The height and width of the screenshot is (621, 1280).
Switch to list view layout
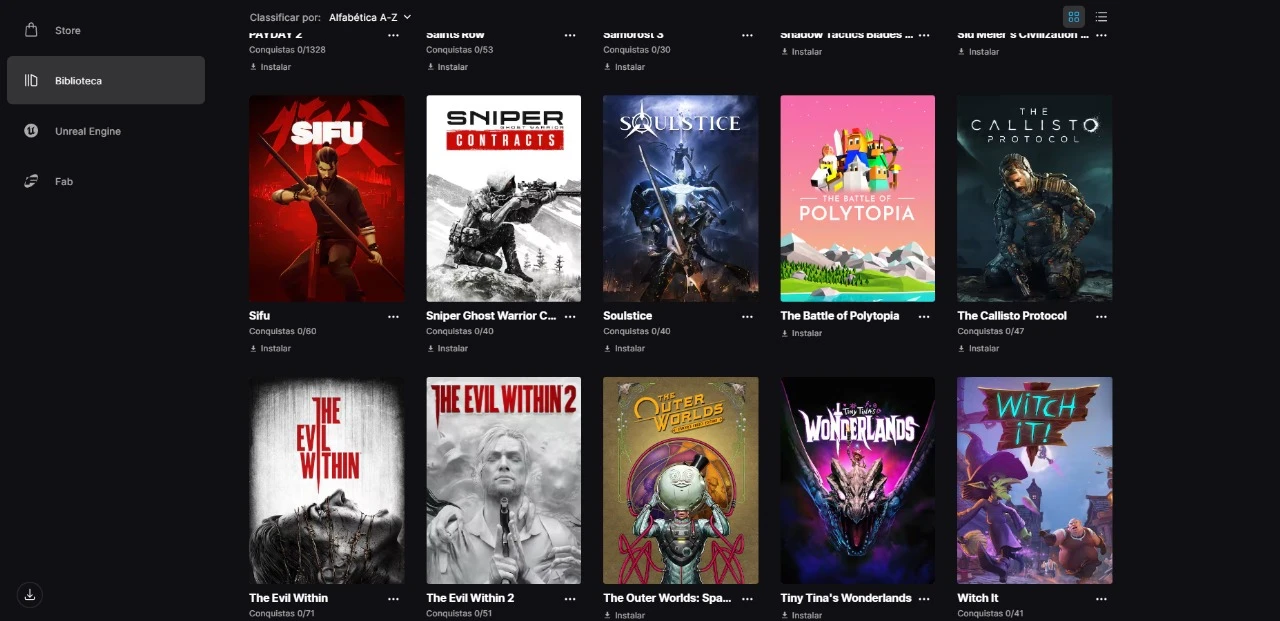click(1101, 17)
